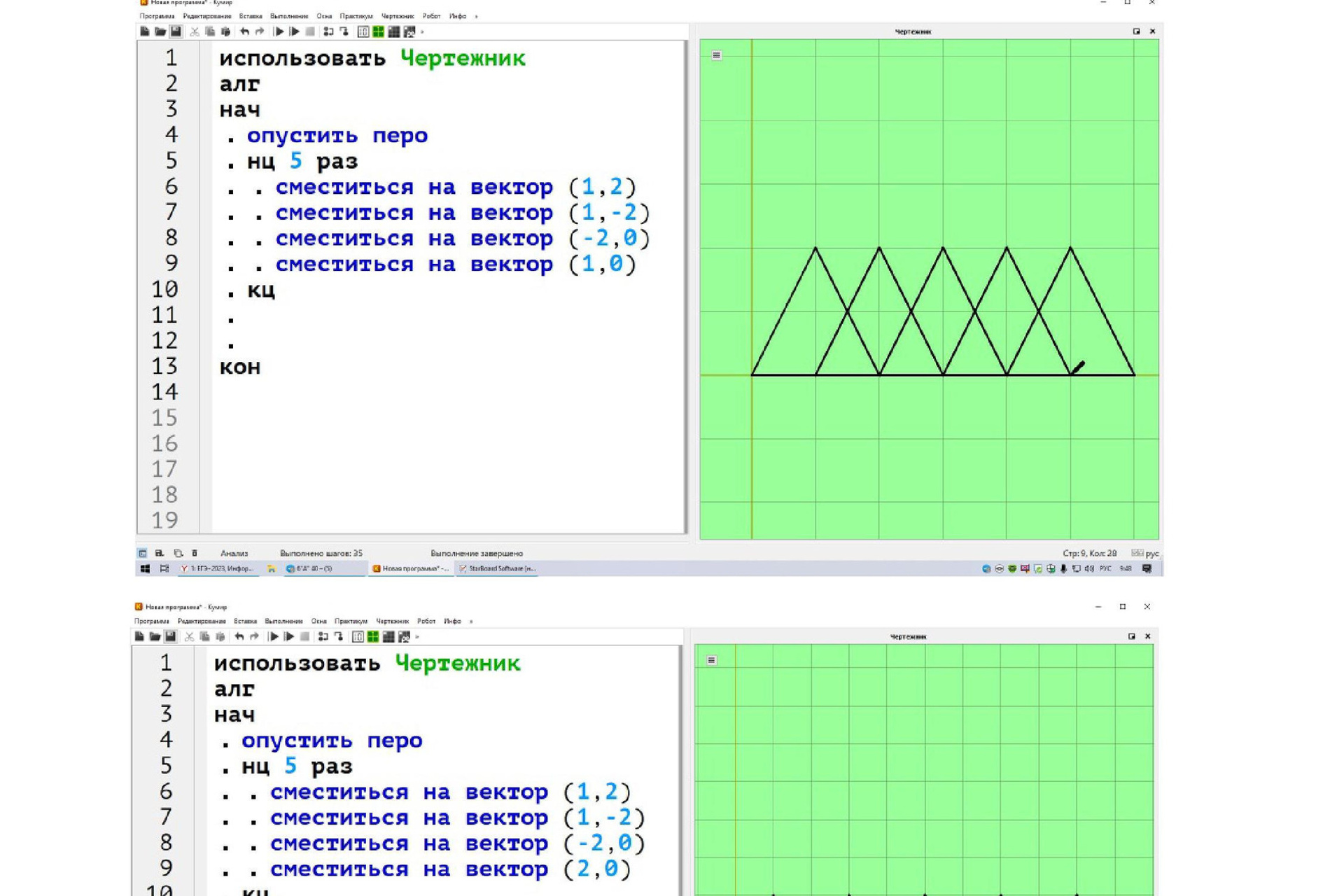This screenshot has width=1344, height=896.
Task: Switch to StarBoard Software taskbar button
Action: 497,568
